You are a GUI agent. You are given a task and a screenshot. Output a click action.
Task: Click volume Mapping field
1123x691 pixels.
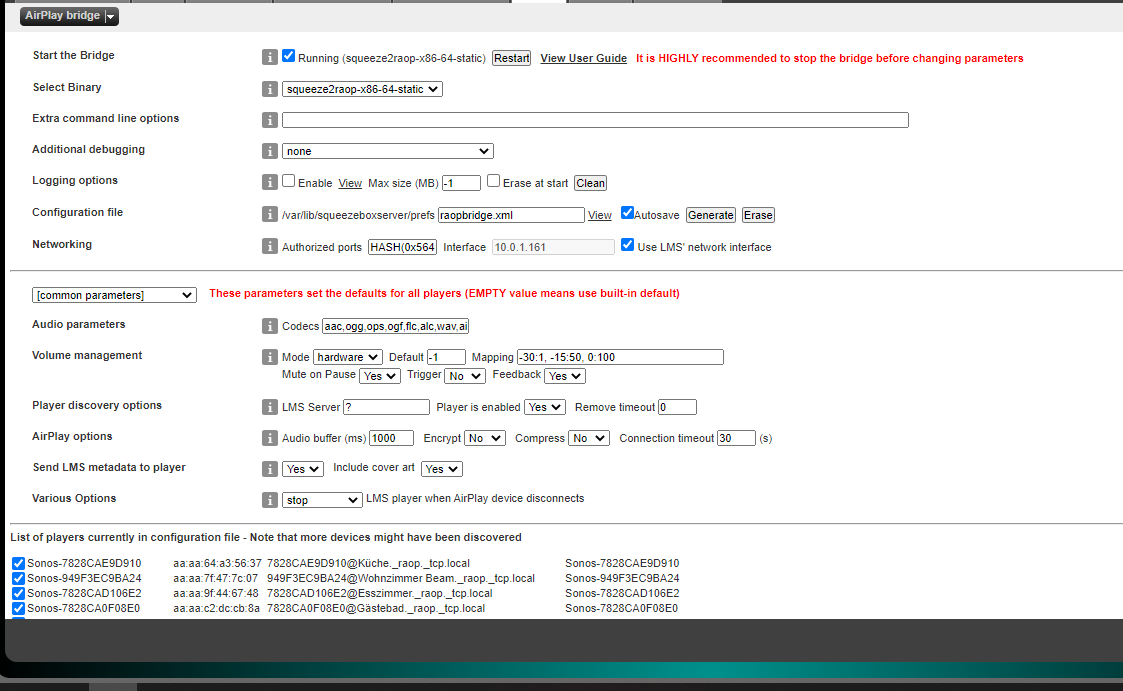point(620,357)
